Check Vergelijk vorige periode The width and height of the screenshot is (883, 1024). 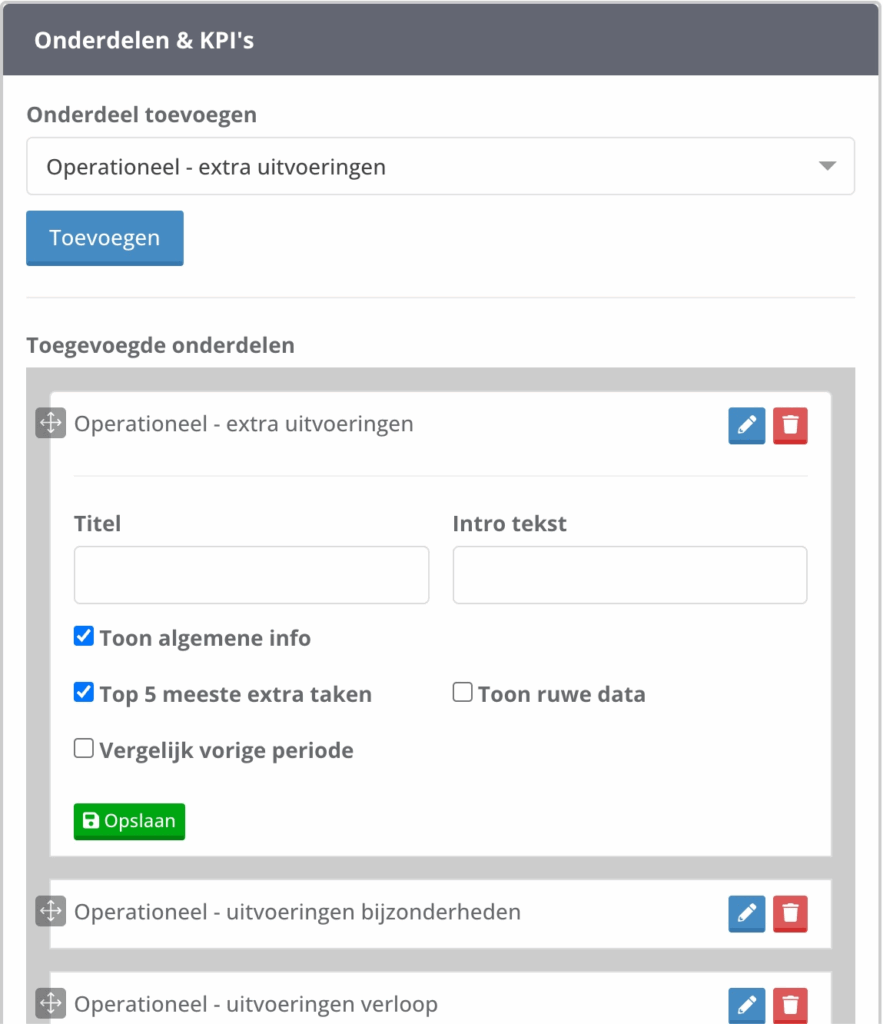pos(84,748)
